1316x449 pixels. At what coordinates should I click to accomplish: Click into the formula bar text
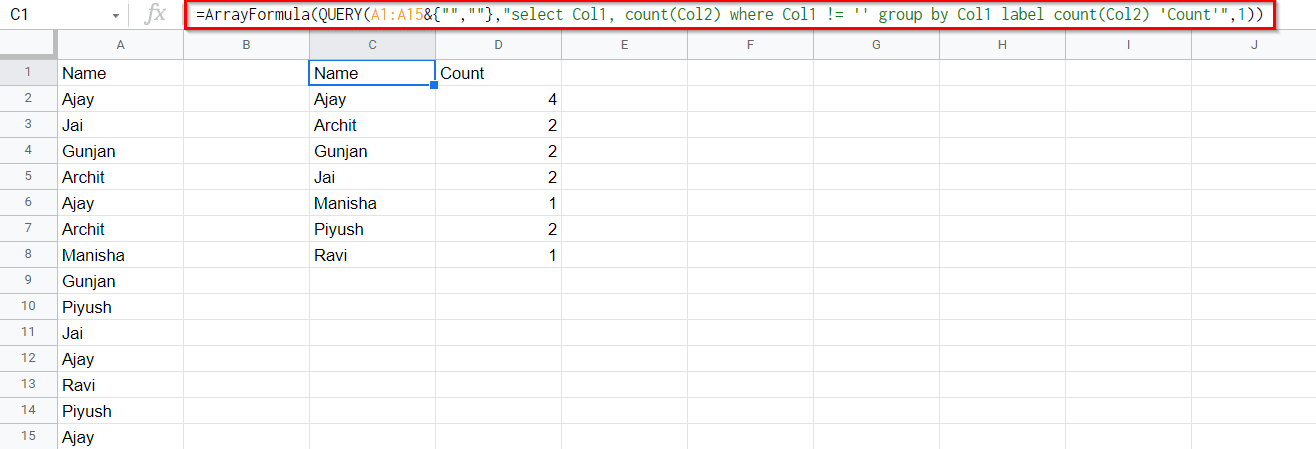click(x=731, y=15)
